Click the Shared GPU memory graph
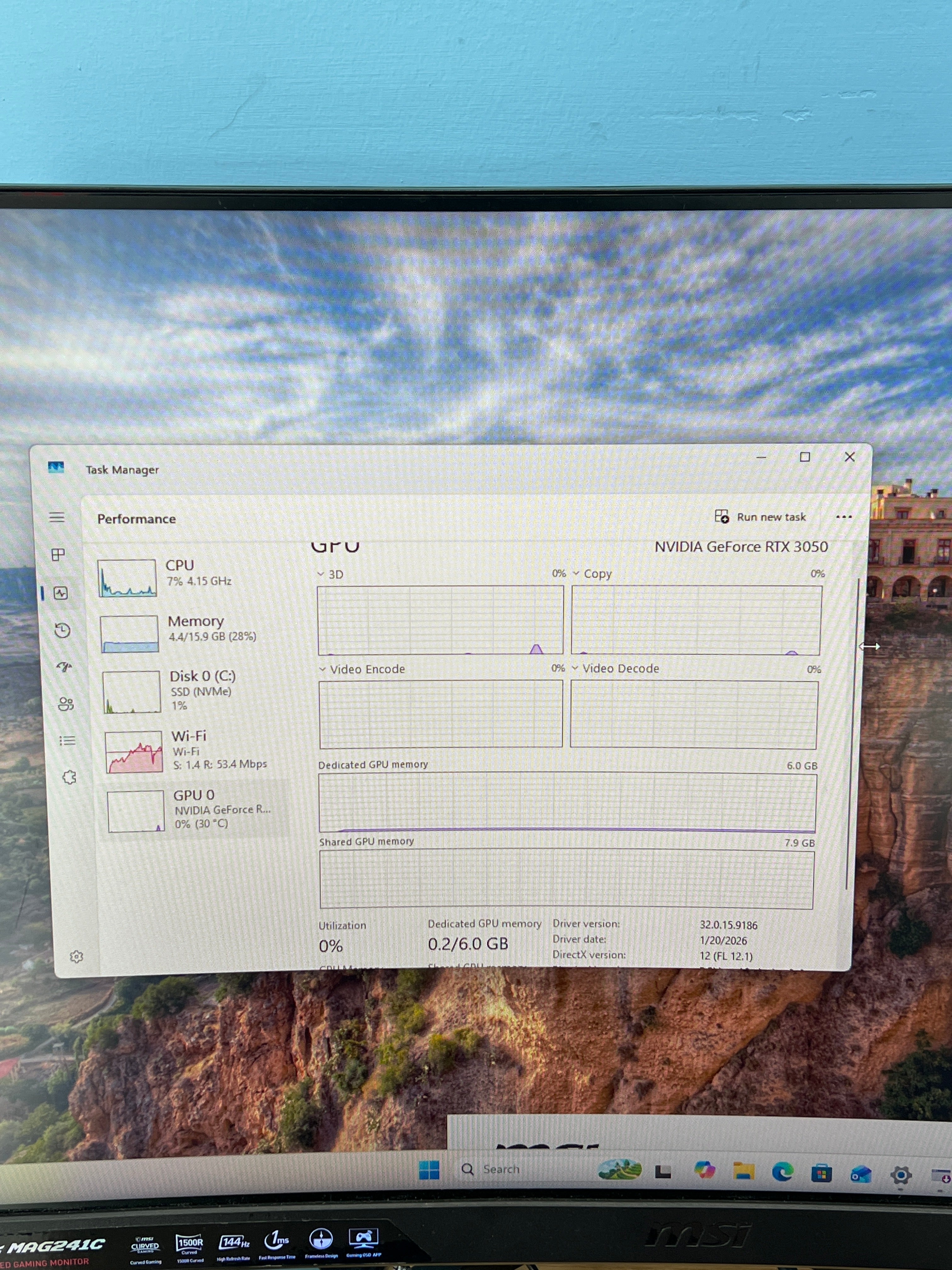The height and width of the screenshot is (1270, 952). click(566, 880)
